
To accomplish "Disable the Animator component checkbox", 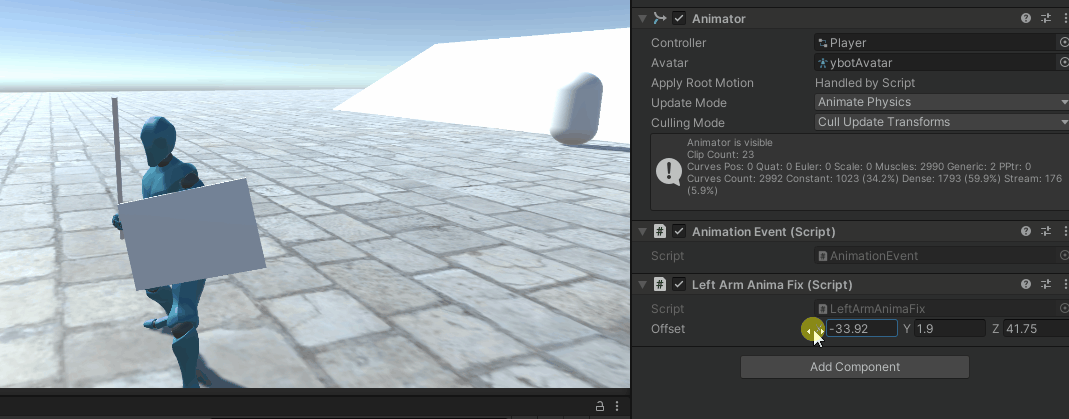I will click(678, 18).
